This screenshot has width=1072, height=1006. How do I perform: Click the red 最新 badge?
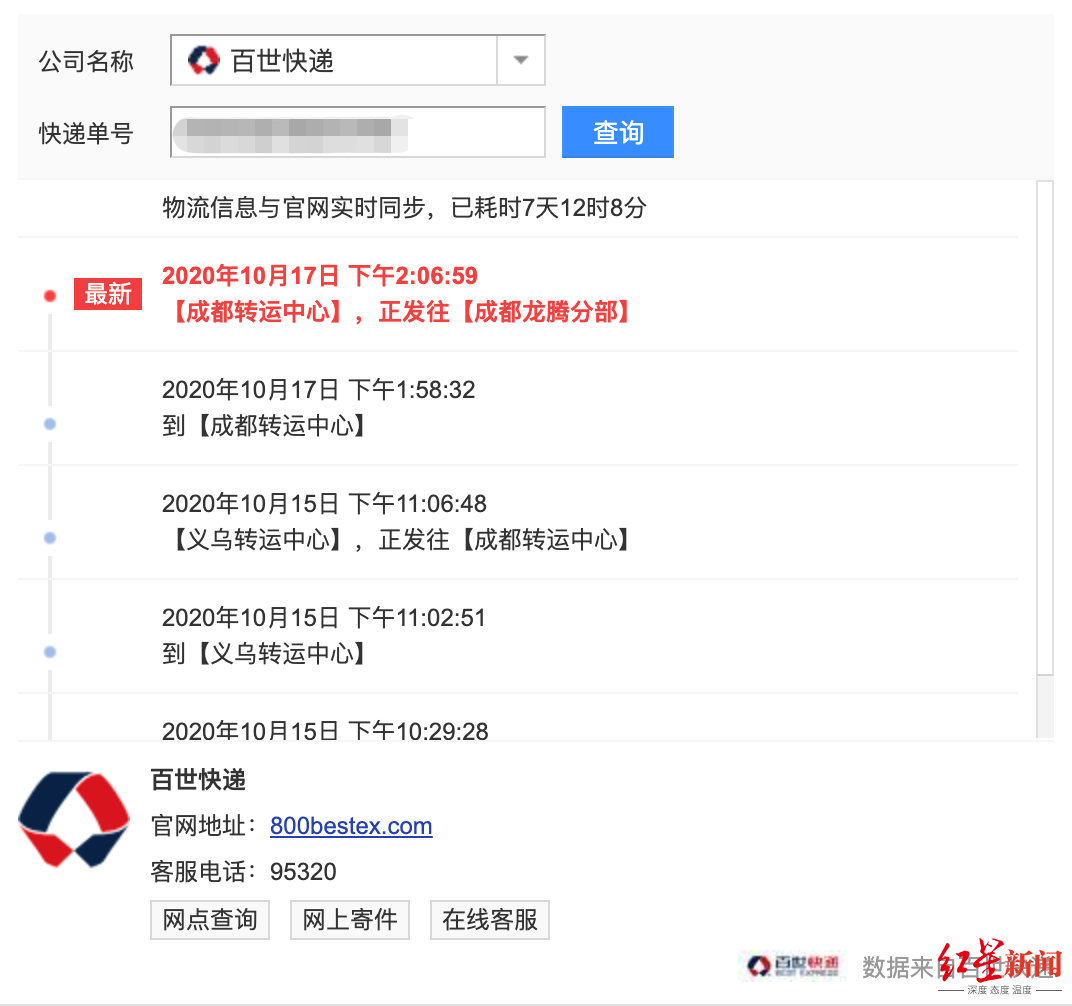click(108, 294)
